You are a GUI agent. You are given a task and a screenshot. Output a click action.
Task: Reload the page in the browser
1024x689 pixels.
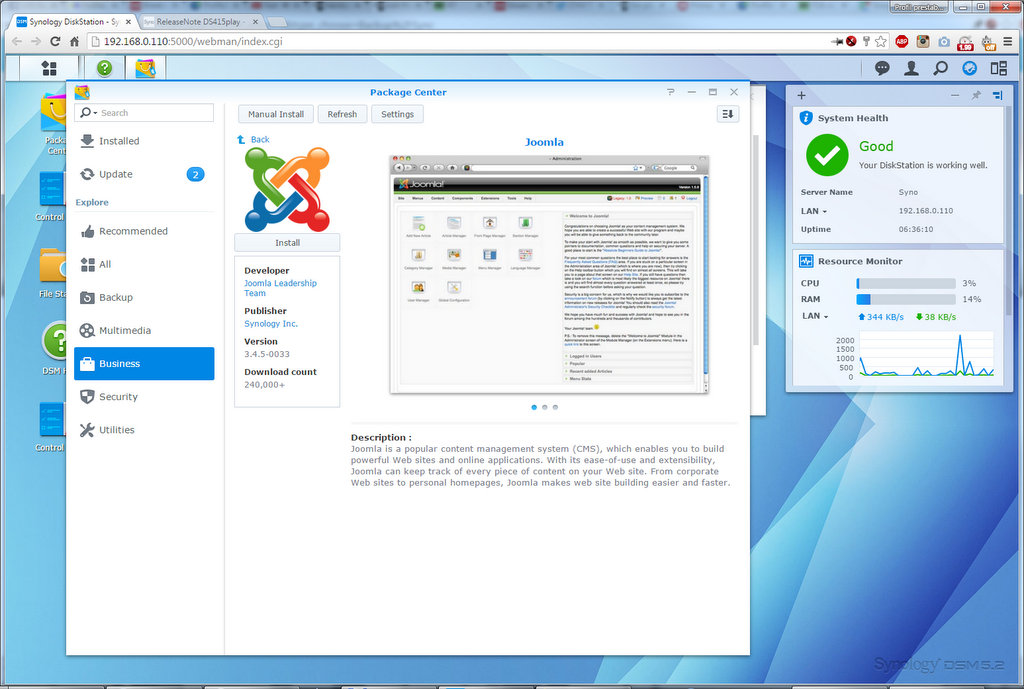(55, 41)
